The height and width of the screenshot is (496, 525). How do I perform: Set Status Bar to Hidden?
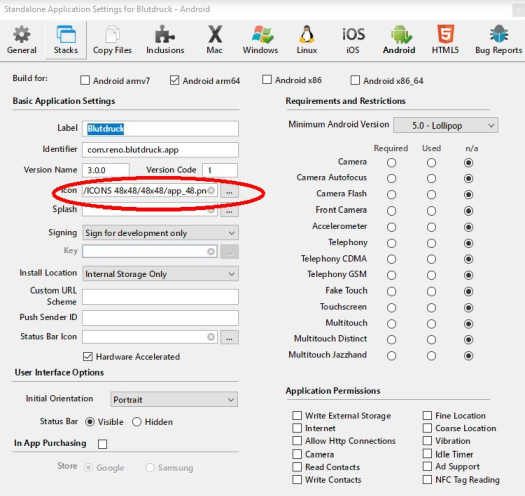pos(137,422)
